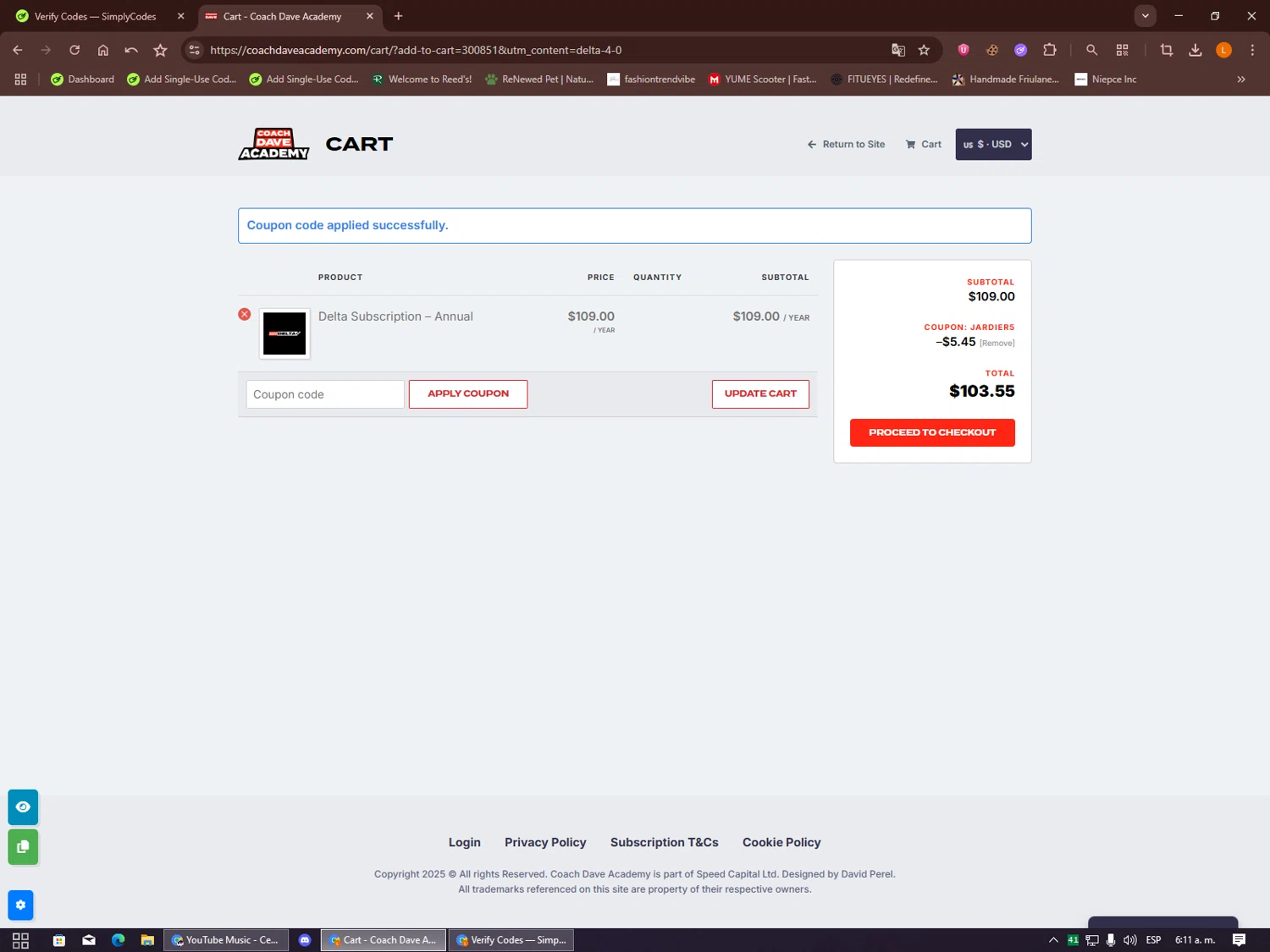Open Delta Subscription – Annual product link
The width and height of the screenshot is (1270, 952).
coord(395,316)
